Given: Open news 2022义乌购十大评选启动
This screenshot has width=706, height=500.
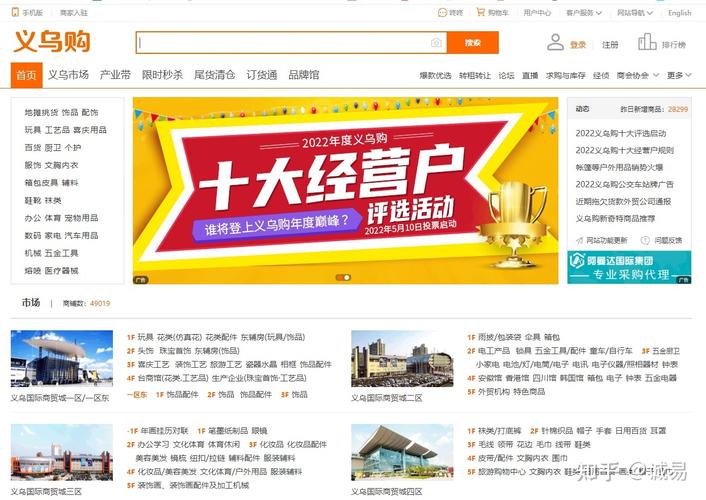Looking at the screenshot, I should (621, 133).
